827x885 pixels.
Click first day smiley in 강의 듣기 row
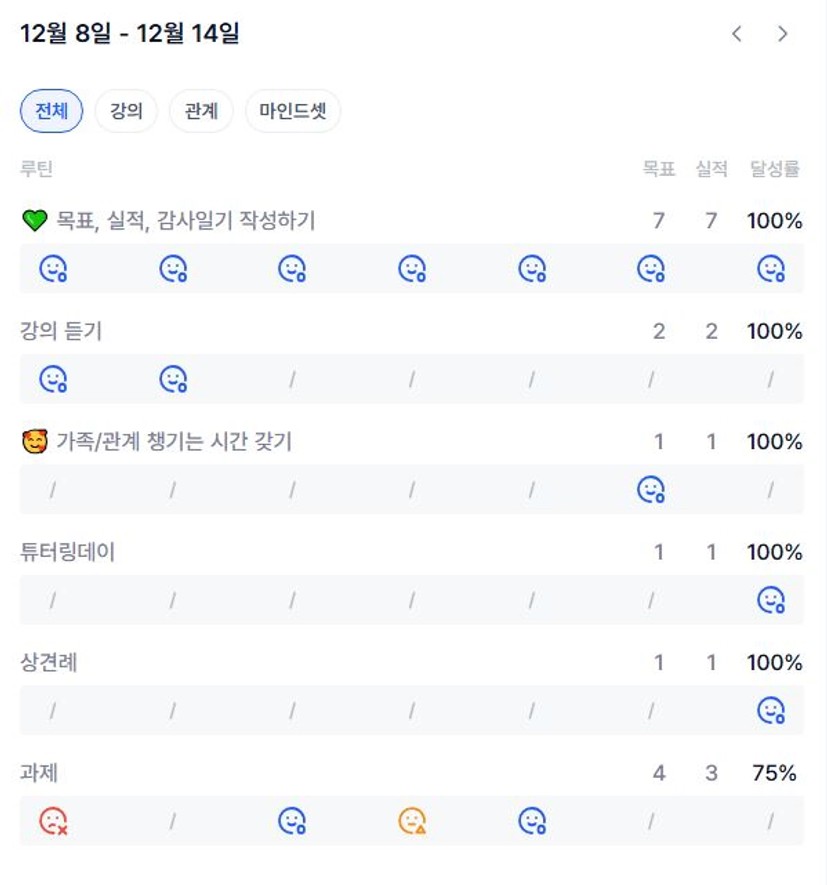(53, 379)
